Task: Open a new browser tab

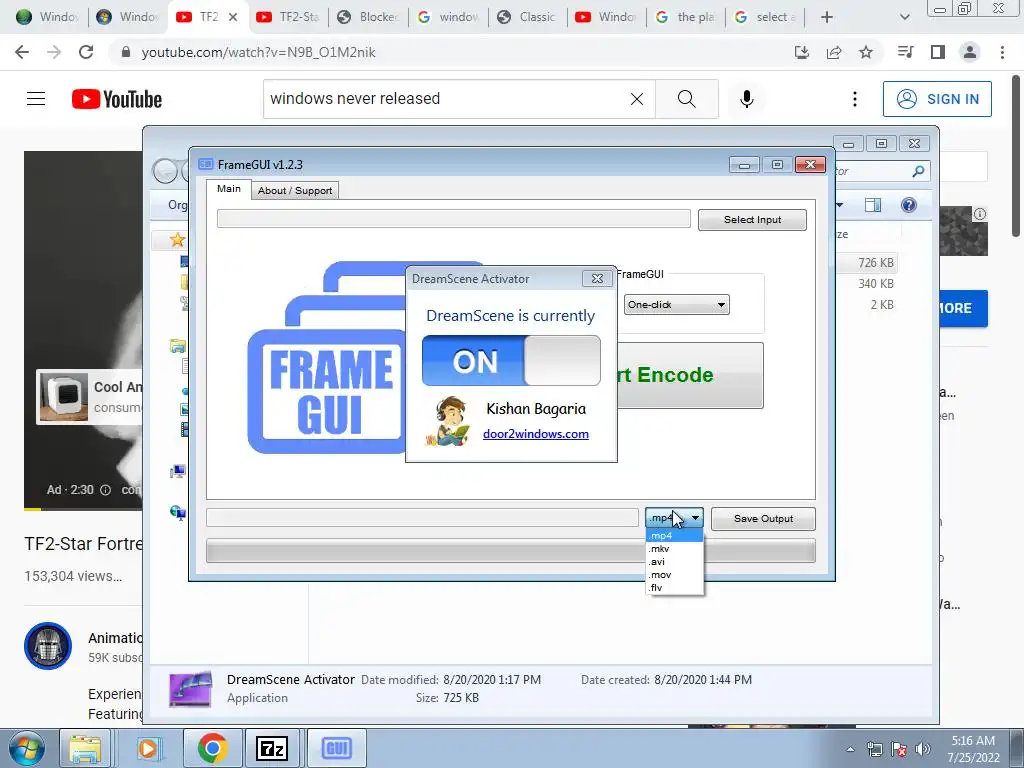Action: pyautogui.click(x=827, y=17)
